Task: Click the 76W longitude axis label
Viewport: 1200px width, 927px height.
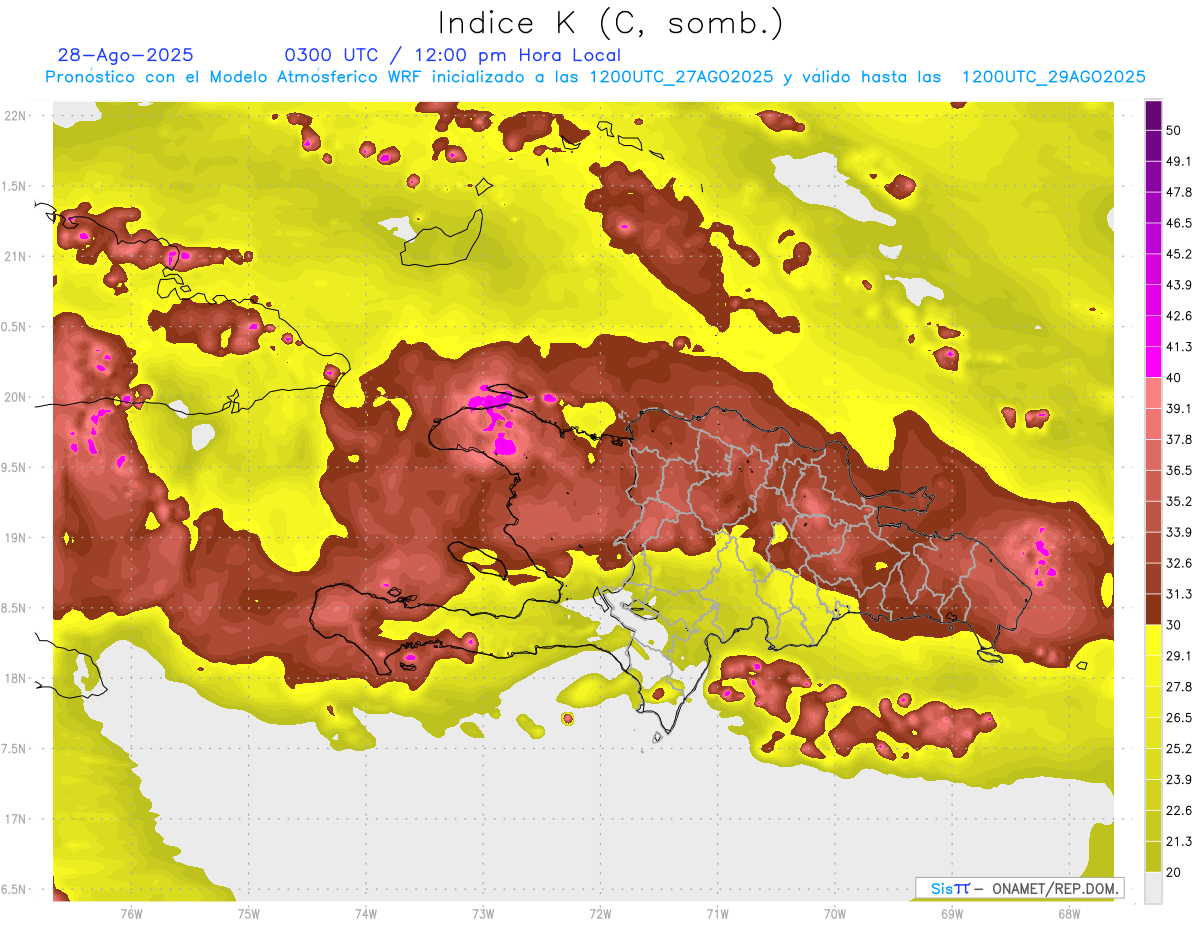Action: (x=131, y=913)
